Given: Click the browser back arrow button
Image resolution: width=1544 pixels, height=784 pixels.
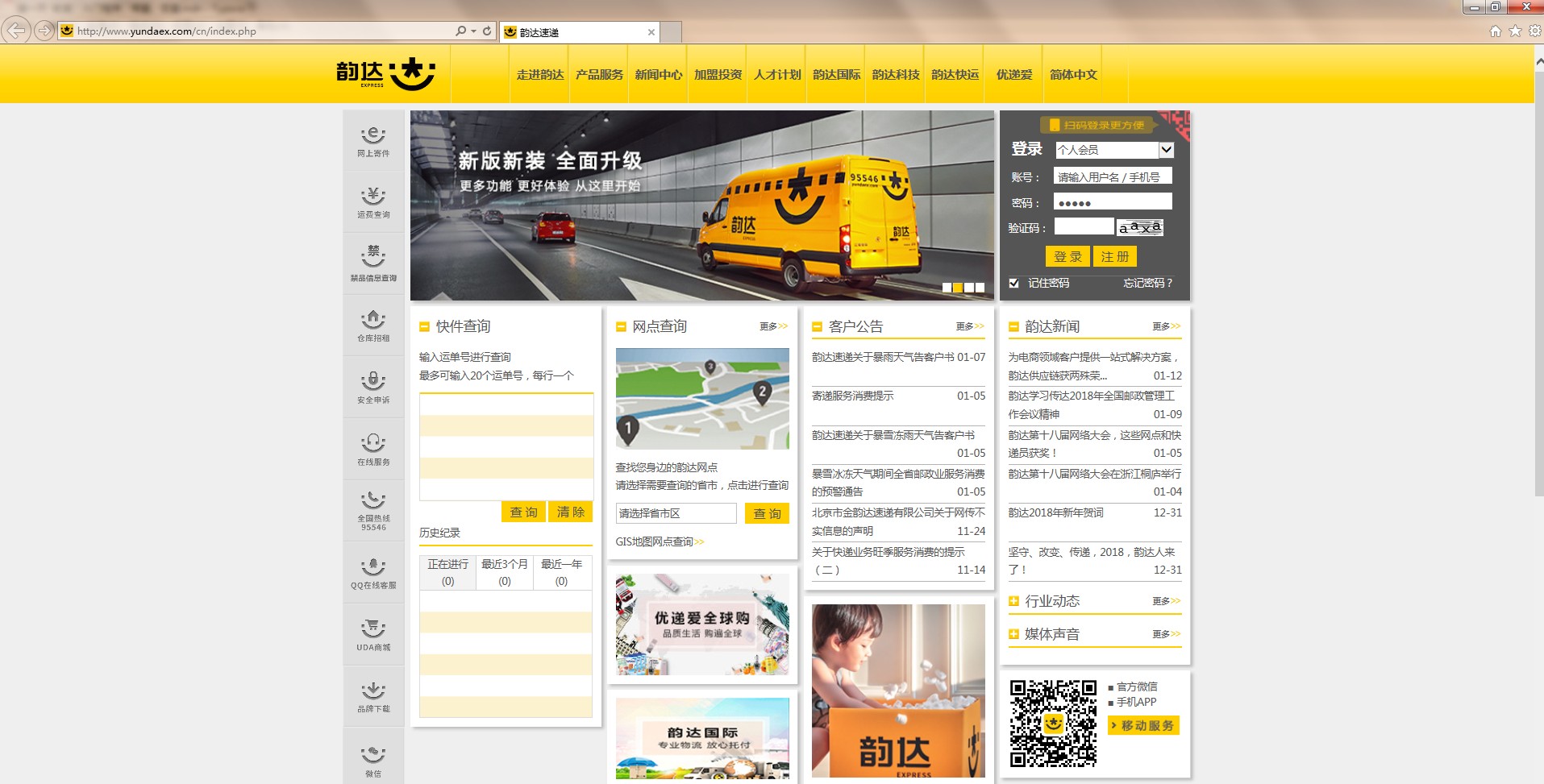Looking at the screenshot, I should pyautogui.click(x=17, y=31).
